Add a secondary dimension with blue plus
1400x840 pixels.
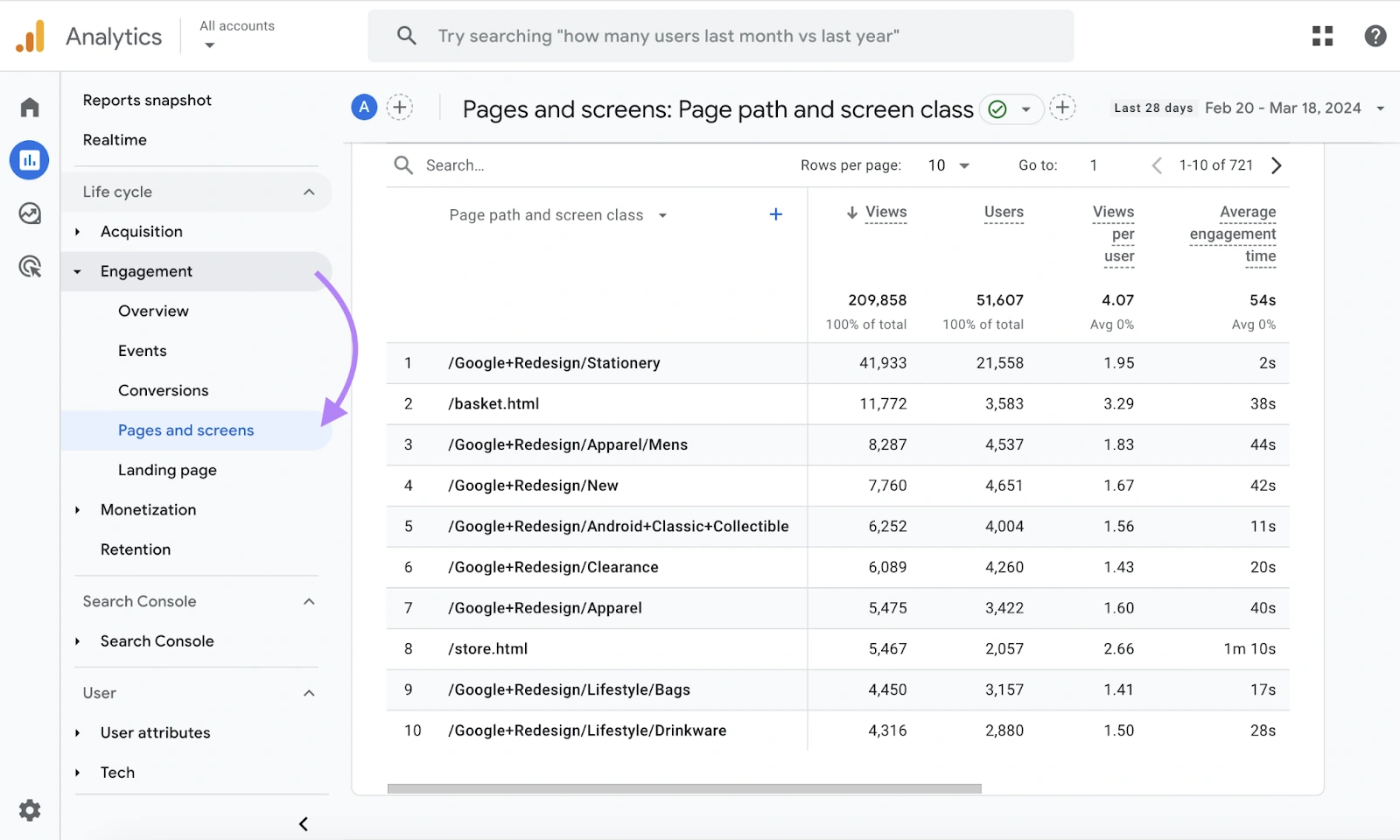pos(776,214)
